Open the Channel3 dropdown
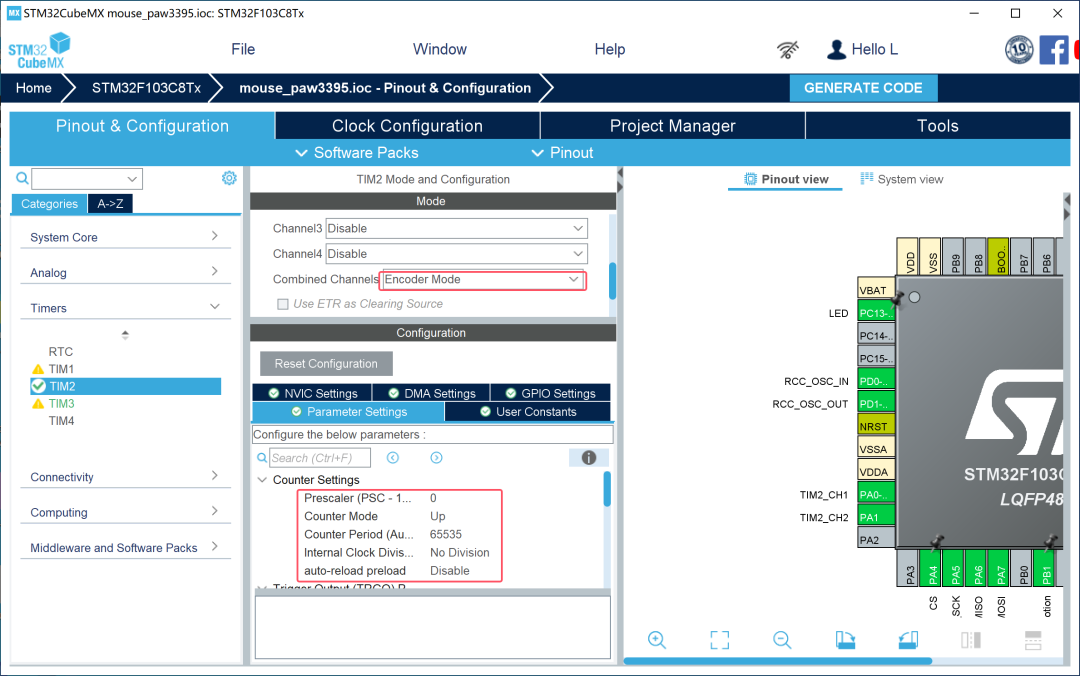 click(x=456, y=228)
